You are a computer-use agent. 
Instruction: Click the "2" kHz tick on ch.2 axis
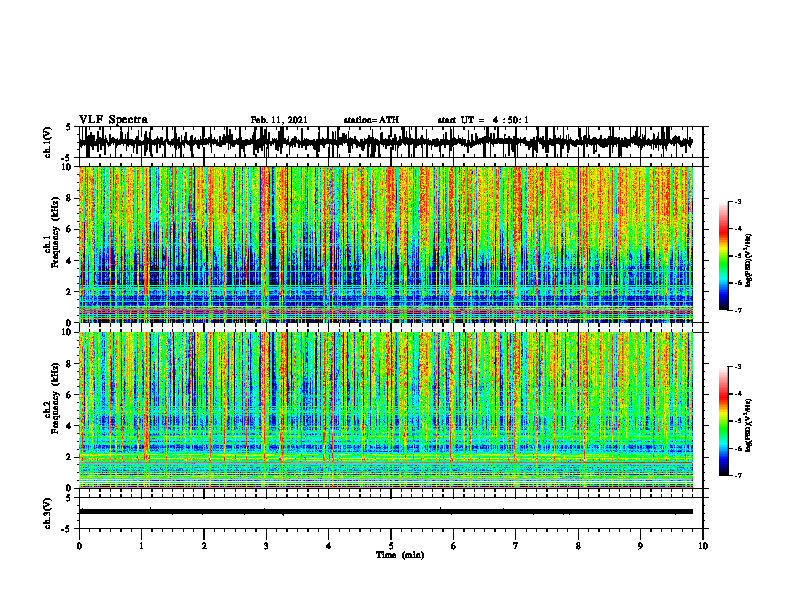[71, 456]
